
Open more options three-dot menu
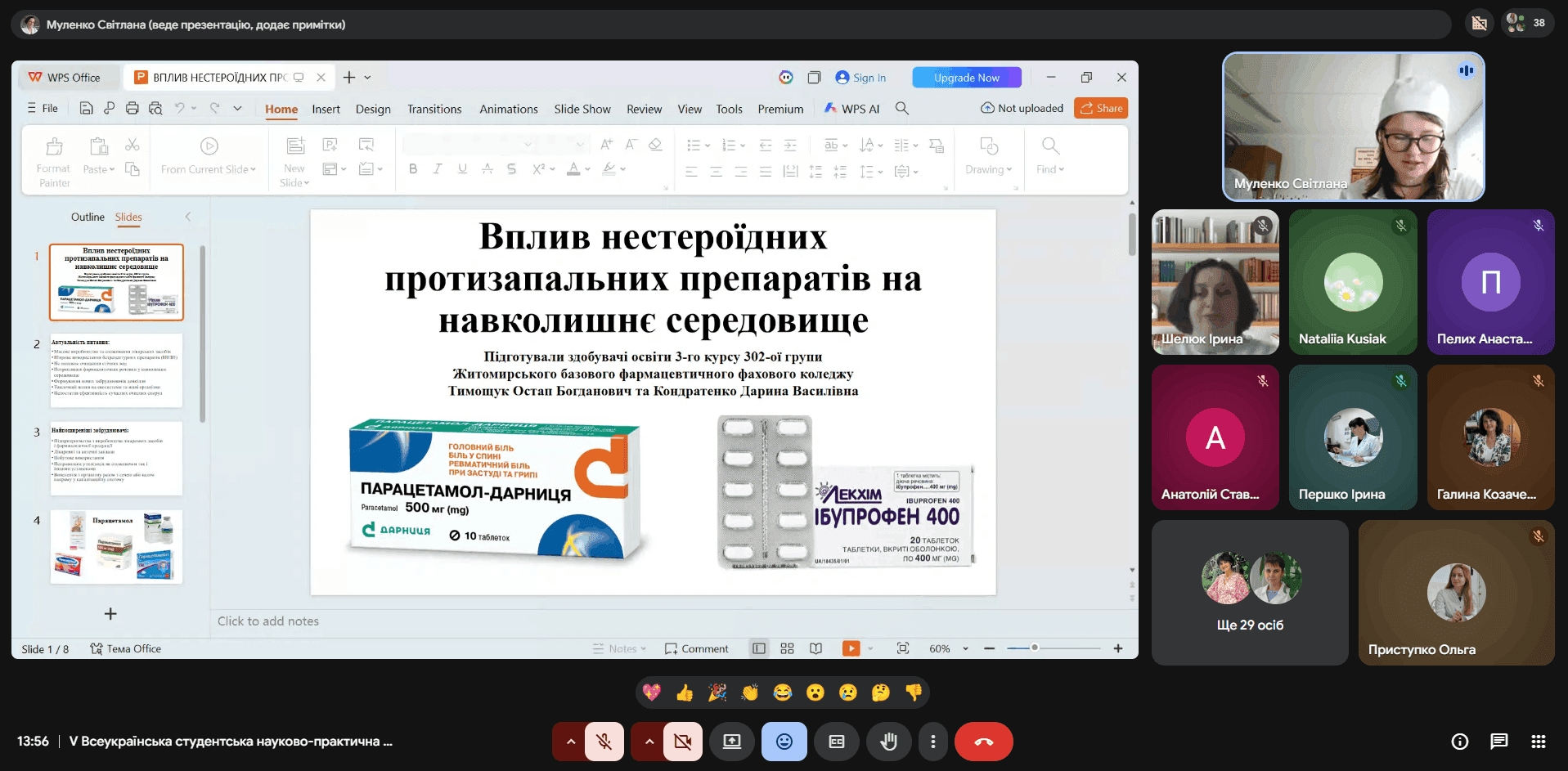[933, 742]
